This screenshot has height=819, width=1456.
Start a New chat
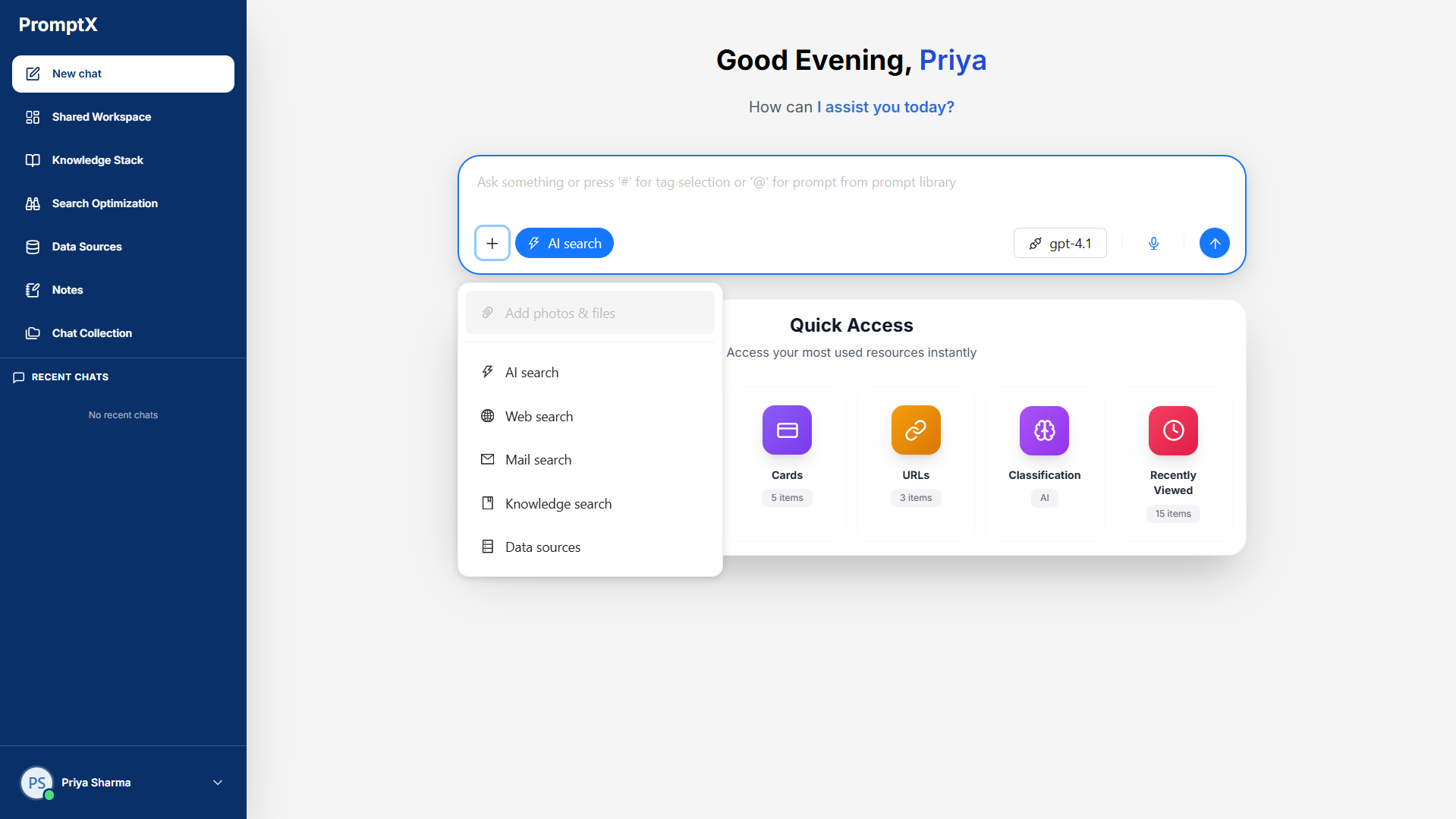coord(123,74)
